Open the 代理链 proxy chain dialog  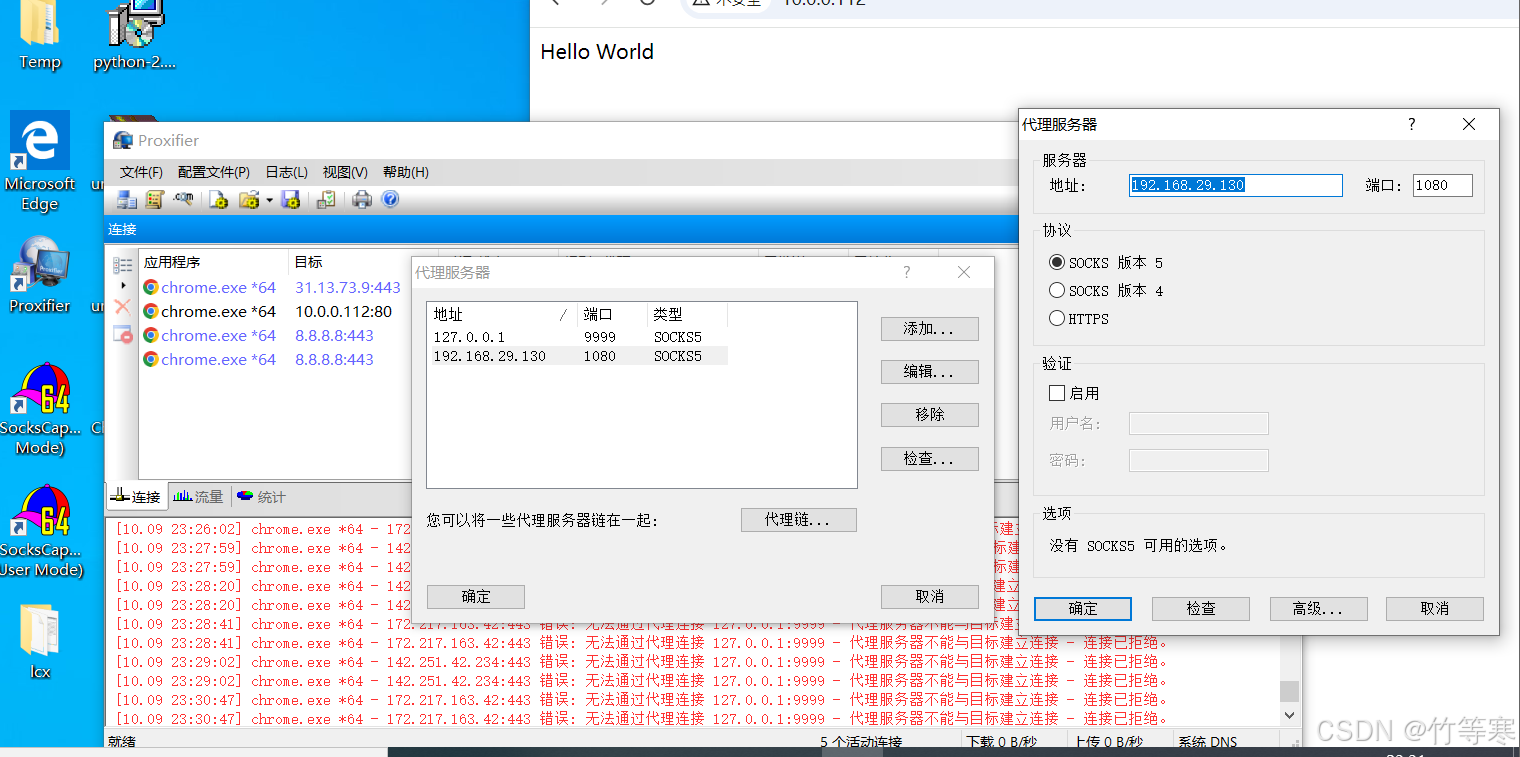798,519
